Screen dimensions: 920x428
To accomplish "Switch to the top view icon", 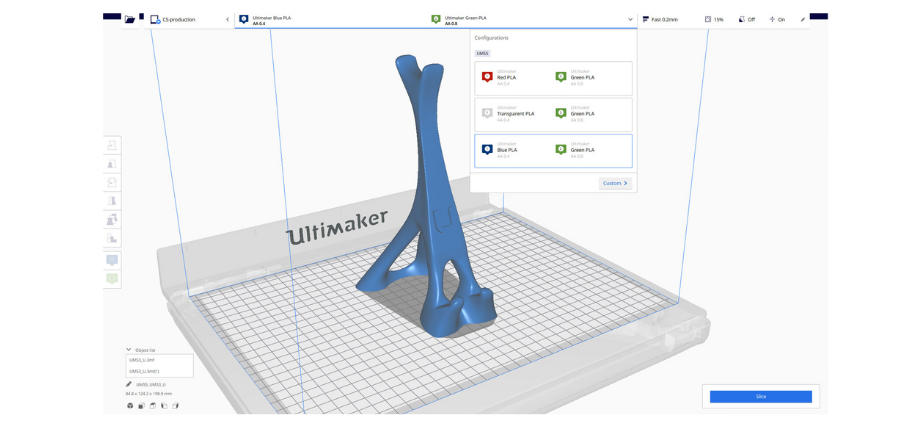I will coord(153,406).
